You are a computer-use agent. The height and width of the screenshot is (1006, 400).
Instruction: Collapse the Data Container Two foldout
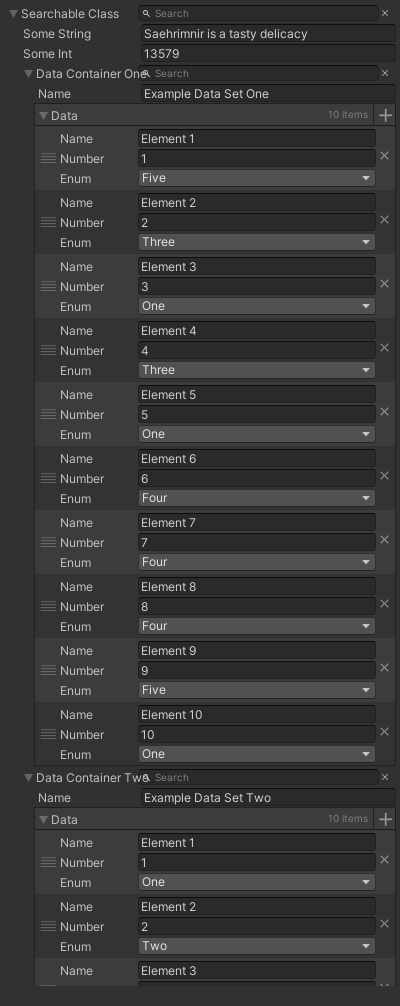28,778
